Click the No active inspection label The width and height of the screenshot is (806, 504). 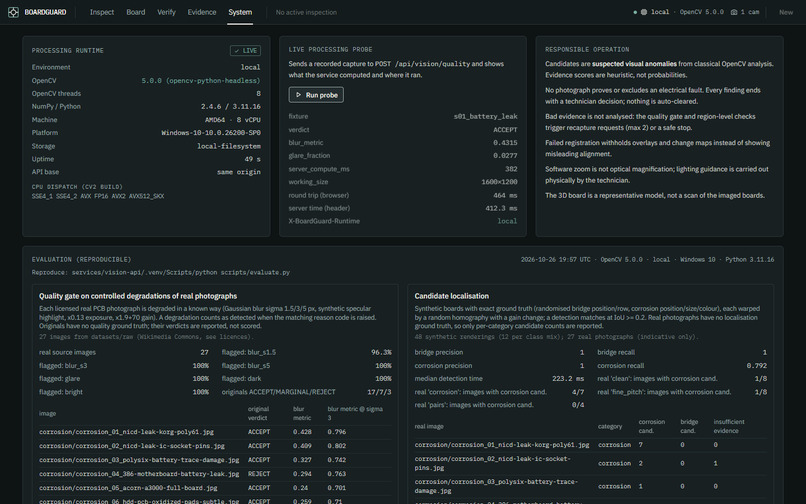point(306,12)
